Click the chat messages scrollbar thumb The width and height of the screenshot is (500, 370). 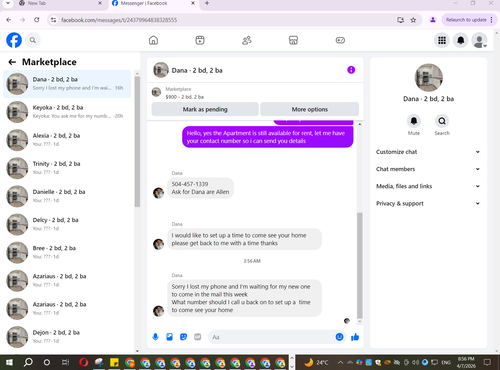tap(360, 265)
